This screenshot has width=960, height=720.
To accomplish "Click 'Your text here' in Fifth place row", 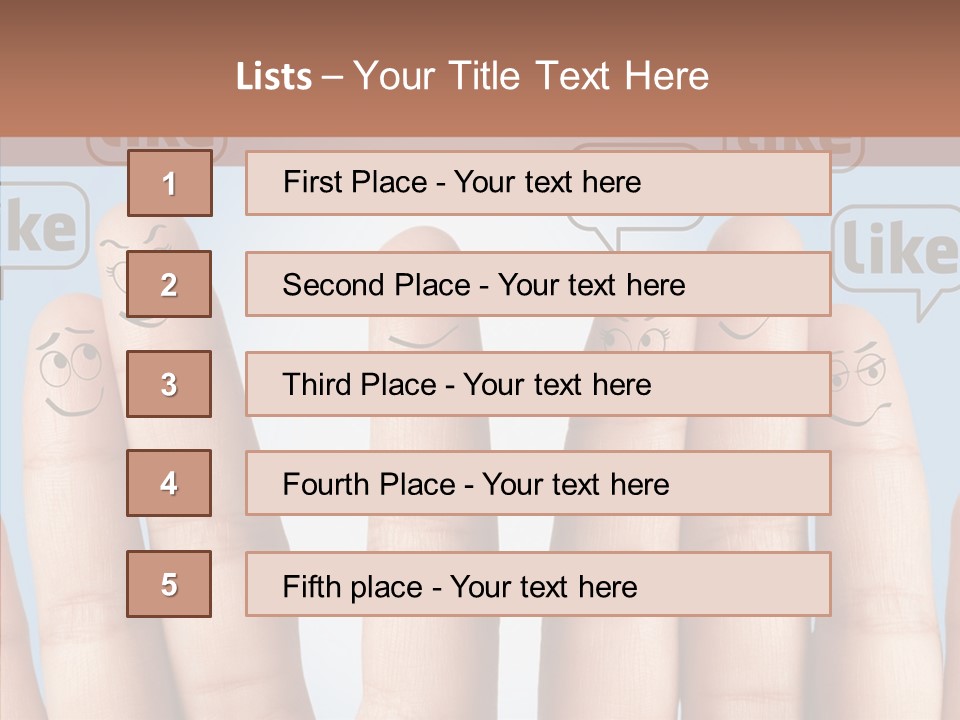I will [x=544, y=587].
